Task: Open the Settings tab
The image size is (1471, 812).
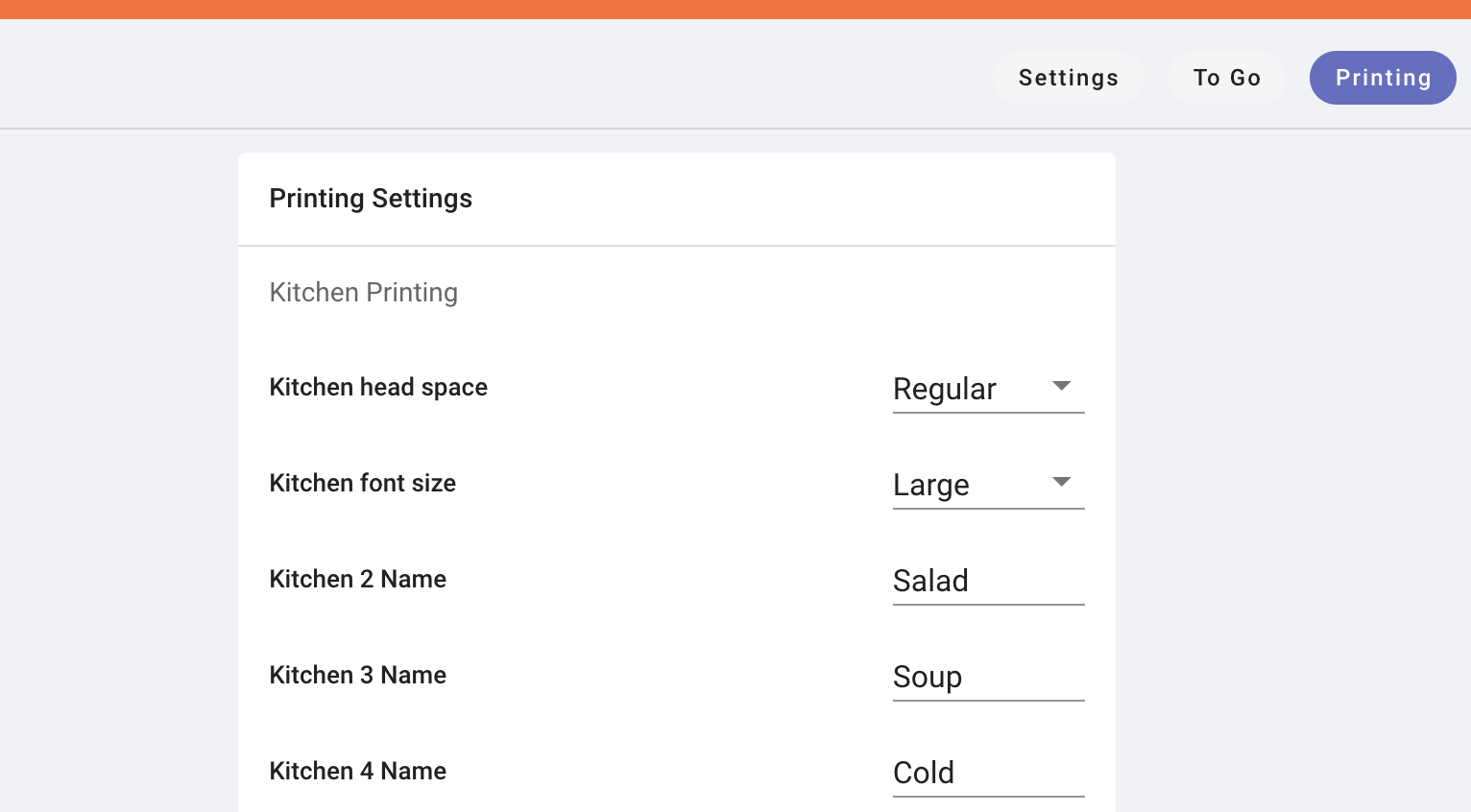Action: [1068, 78]
